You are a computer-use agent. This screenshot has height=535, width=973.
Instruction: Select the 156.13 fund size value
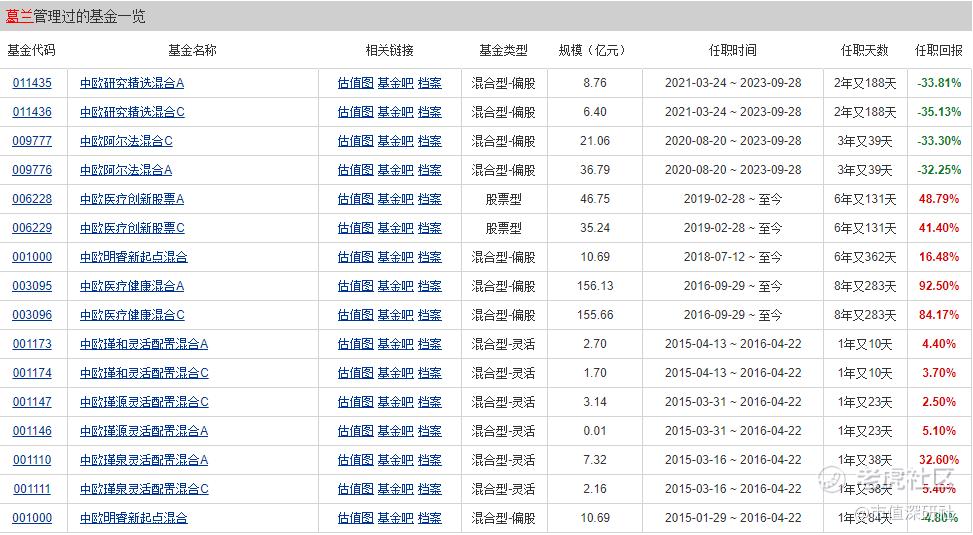click(x=595, y=286)
